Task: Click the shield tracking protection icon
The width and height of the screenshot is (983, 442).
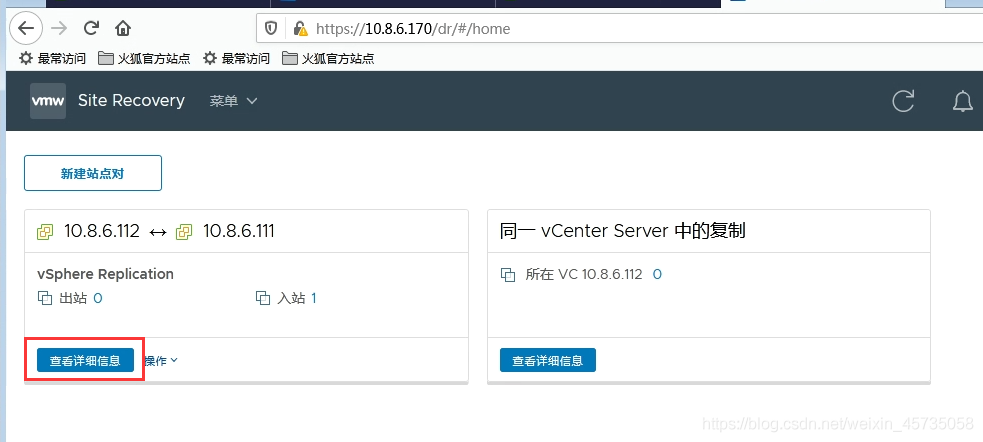Action: click(x=271, y=28)
